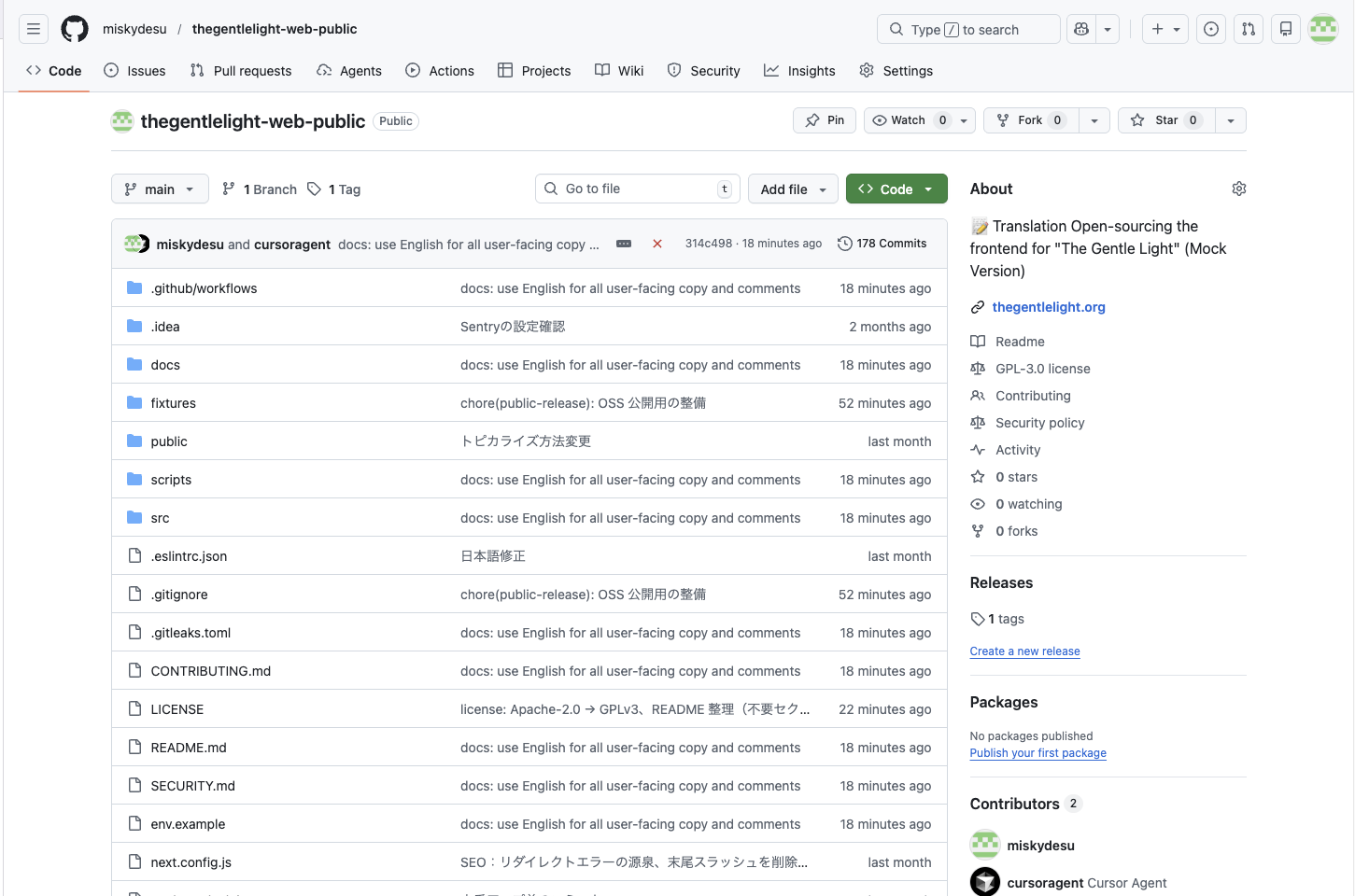The image size is (1355, 896).
Task: Fork this repository
Action: click(1031, 120)
